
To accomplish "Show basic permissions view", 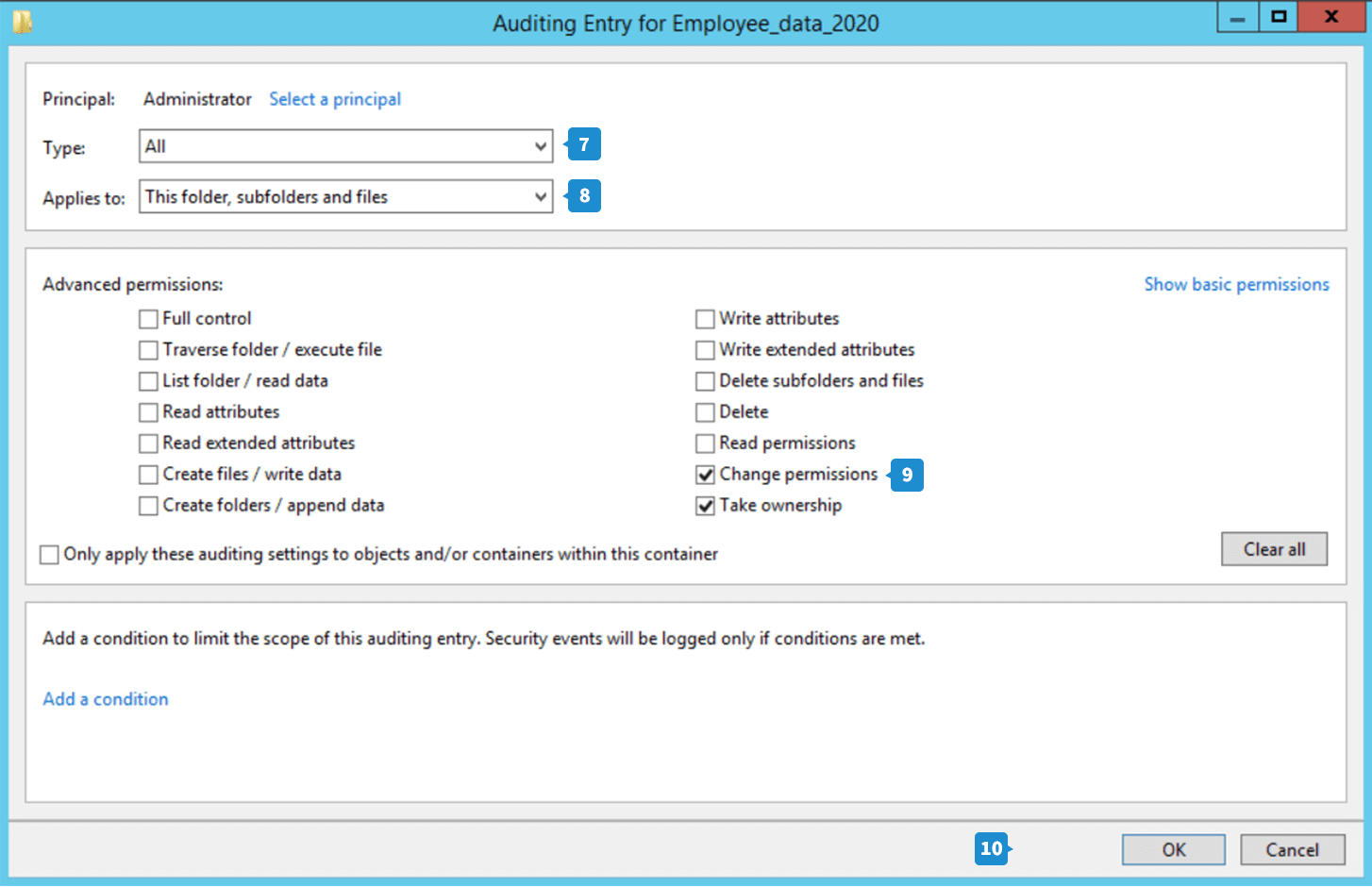I will pyautogui.click(x=1236, y=284).
